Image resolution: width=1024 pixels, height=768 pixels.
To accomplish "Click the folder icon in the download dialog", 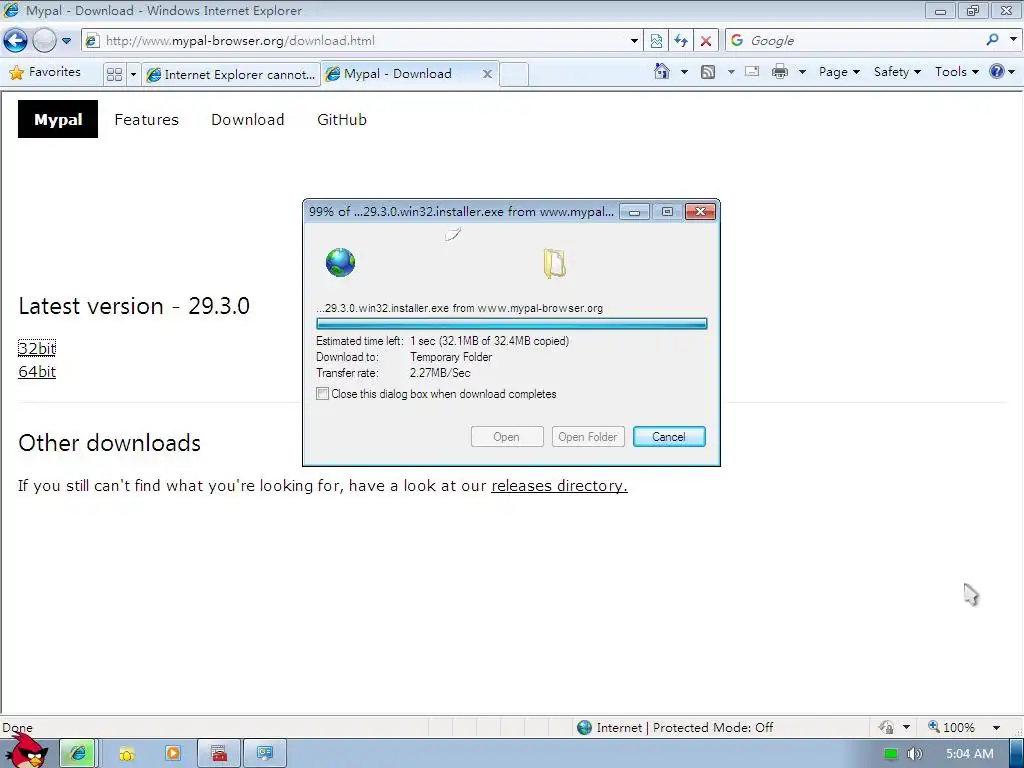I will coord(554,264).
